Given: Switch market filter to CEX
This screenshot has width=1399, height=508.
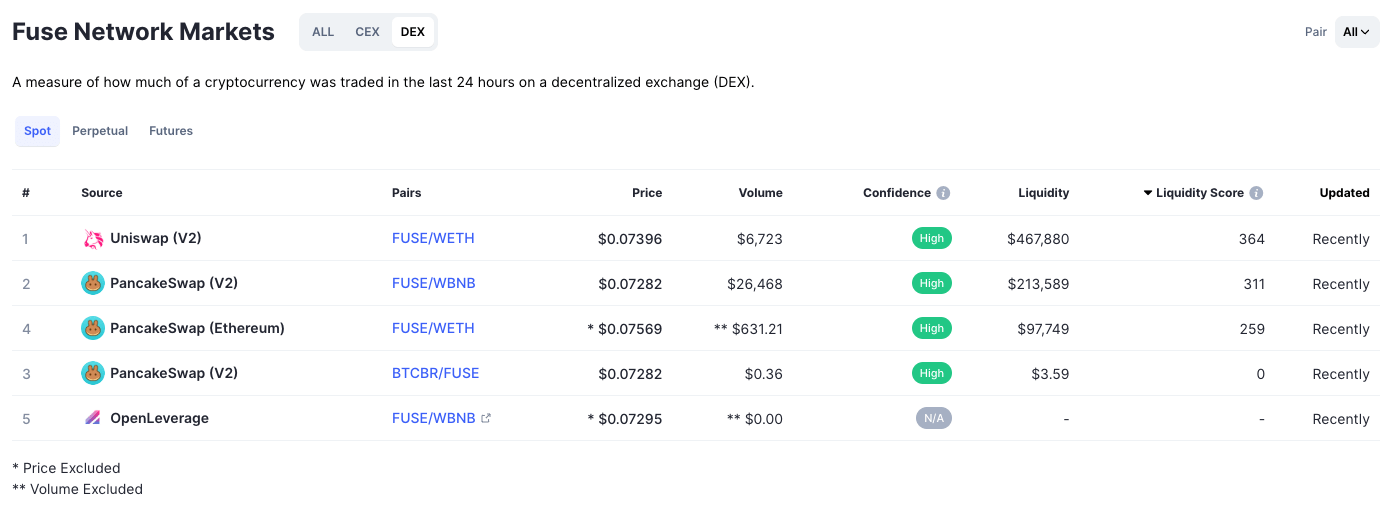Looking at the screenshot, I should tap(367, 32).
